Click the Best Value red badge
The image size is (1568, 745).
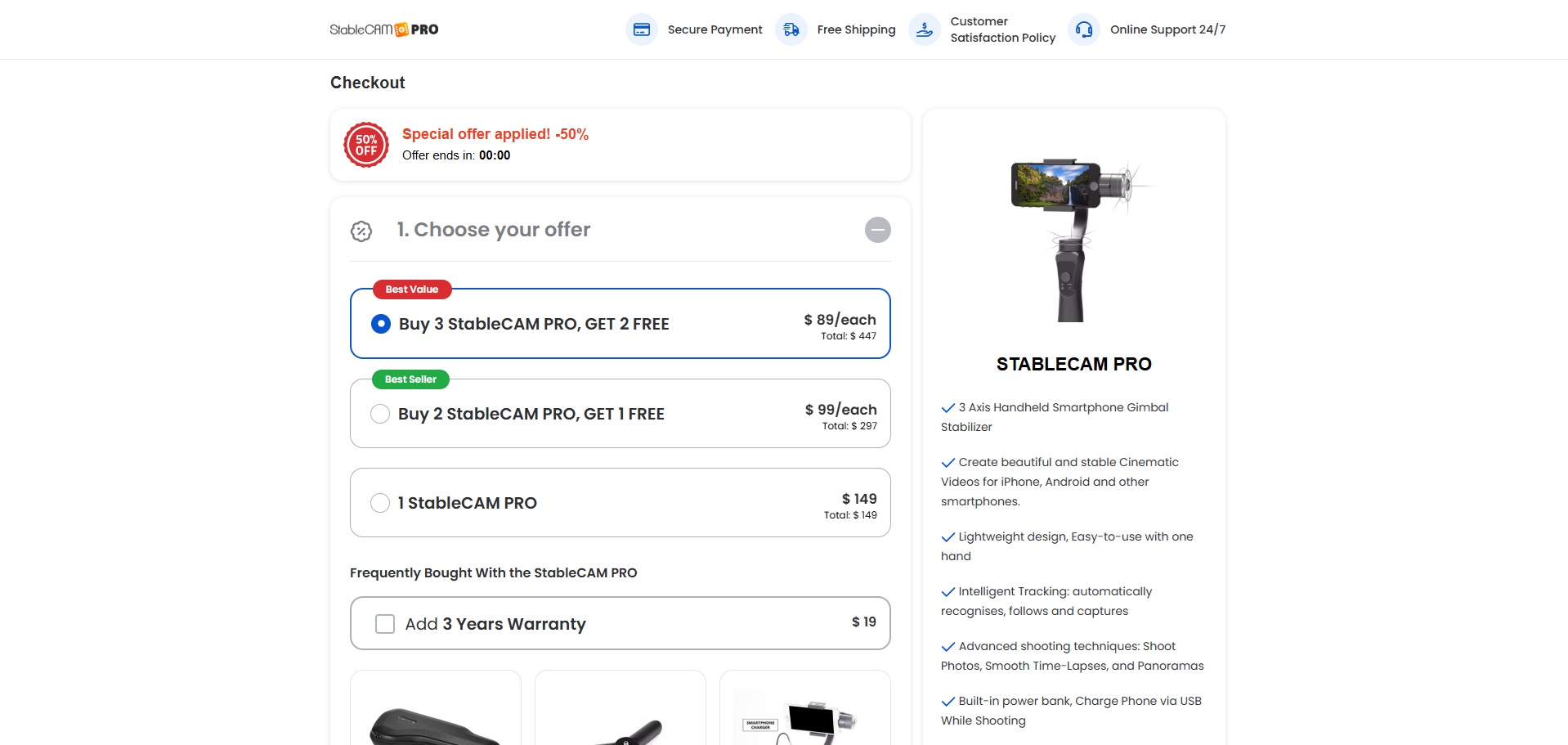tap(412, 289)
